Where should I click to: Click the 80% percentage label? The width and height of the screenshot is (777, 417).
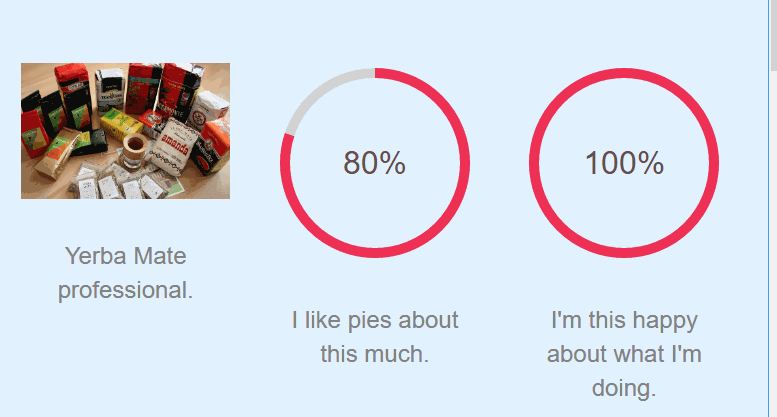(375, 163)
